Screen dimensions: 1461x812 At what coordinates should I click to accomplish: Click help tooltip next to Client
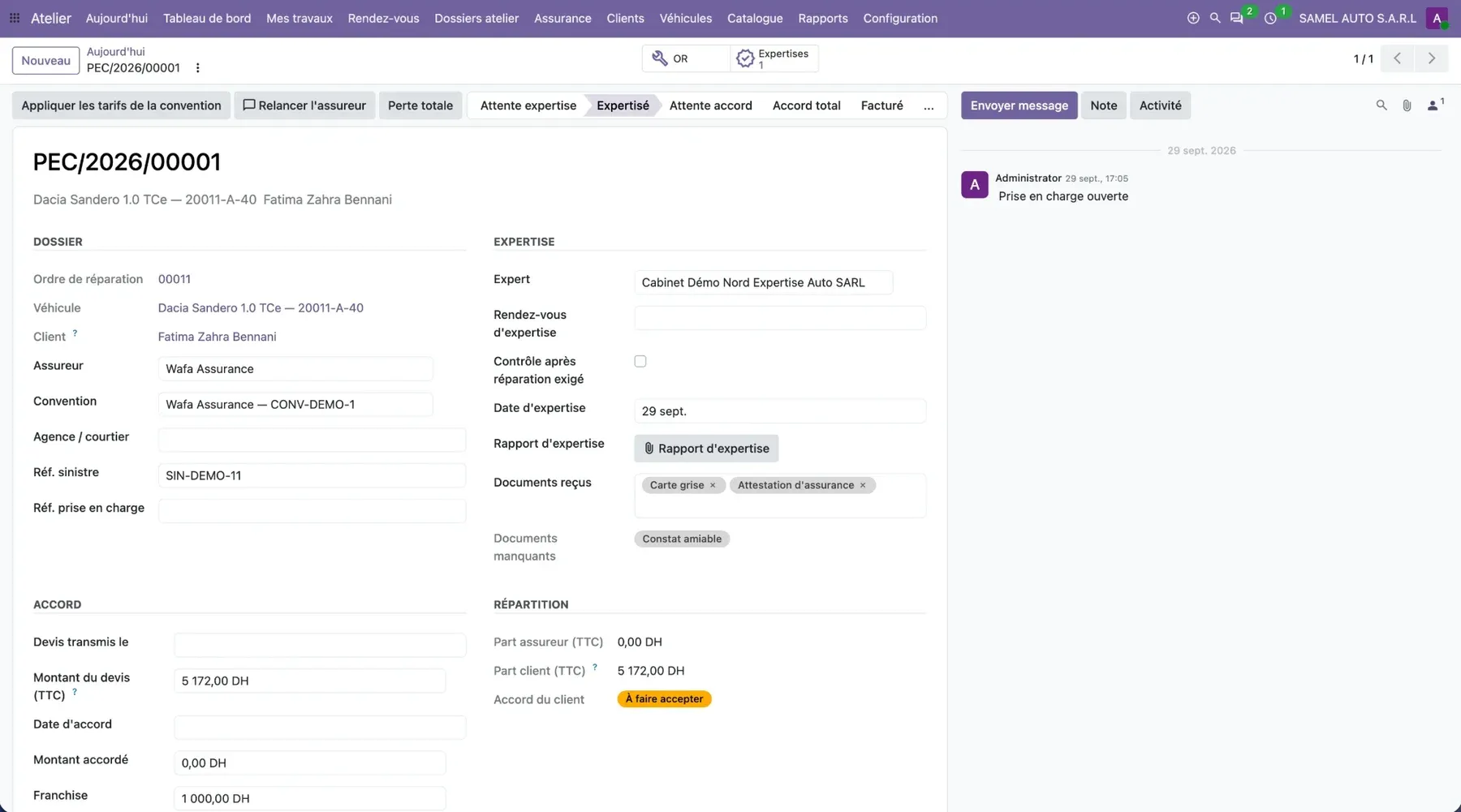[x=75, y=333]
